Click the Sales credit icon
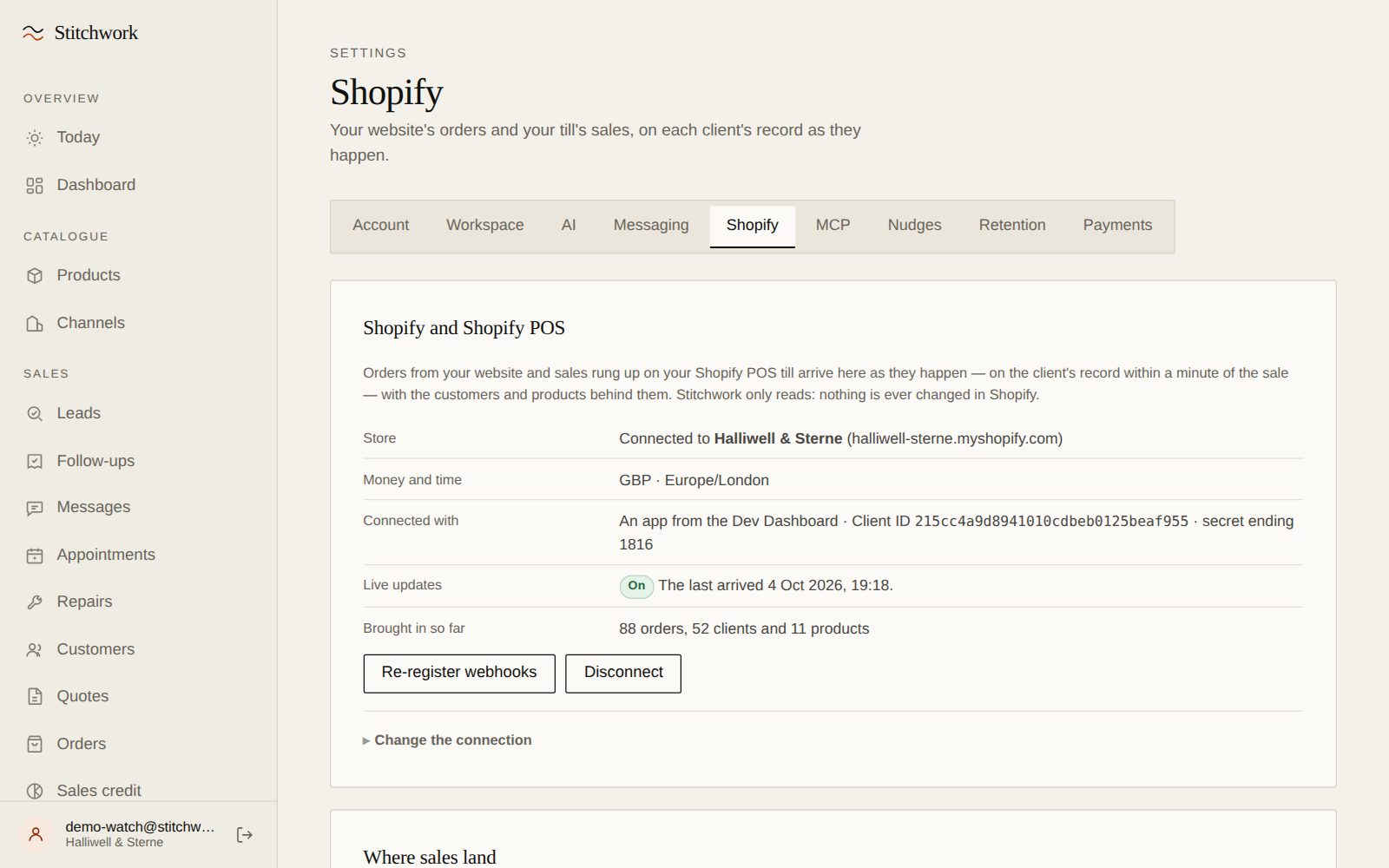The height and width of the screenshot is (868, 1389). coord(35,792)
